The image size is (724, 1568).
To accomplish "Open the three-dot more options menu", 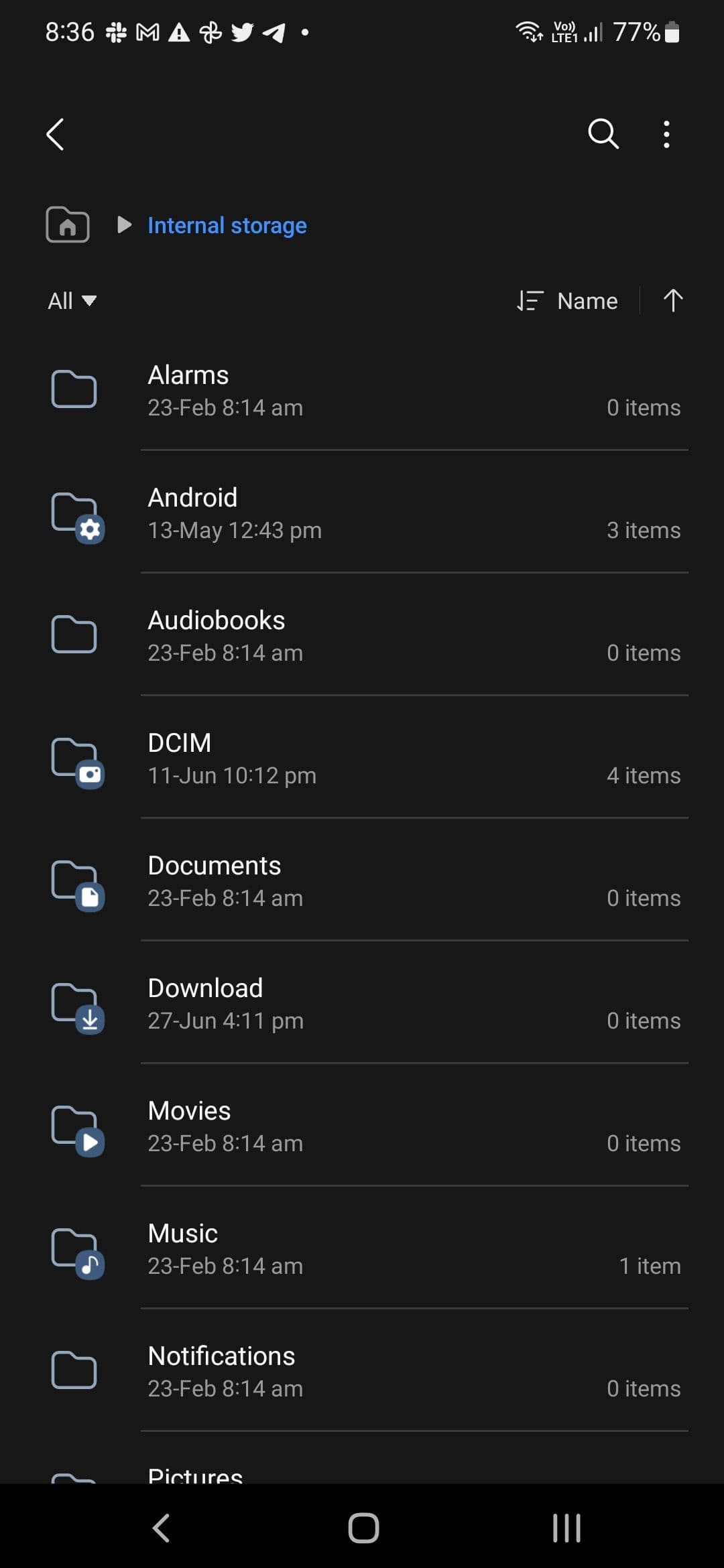I will pos(666,134).
